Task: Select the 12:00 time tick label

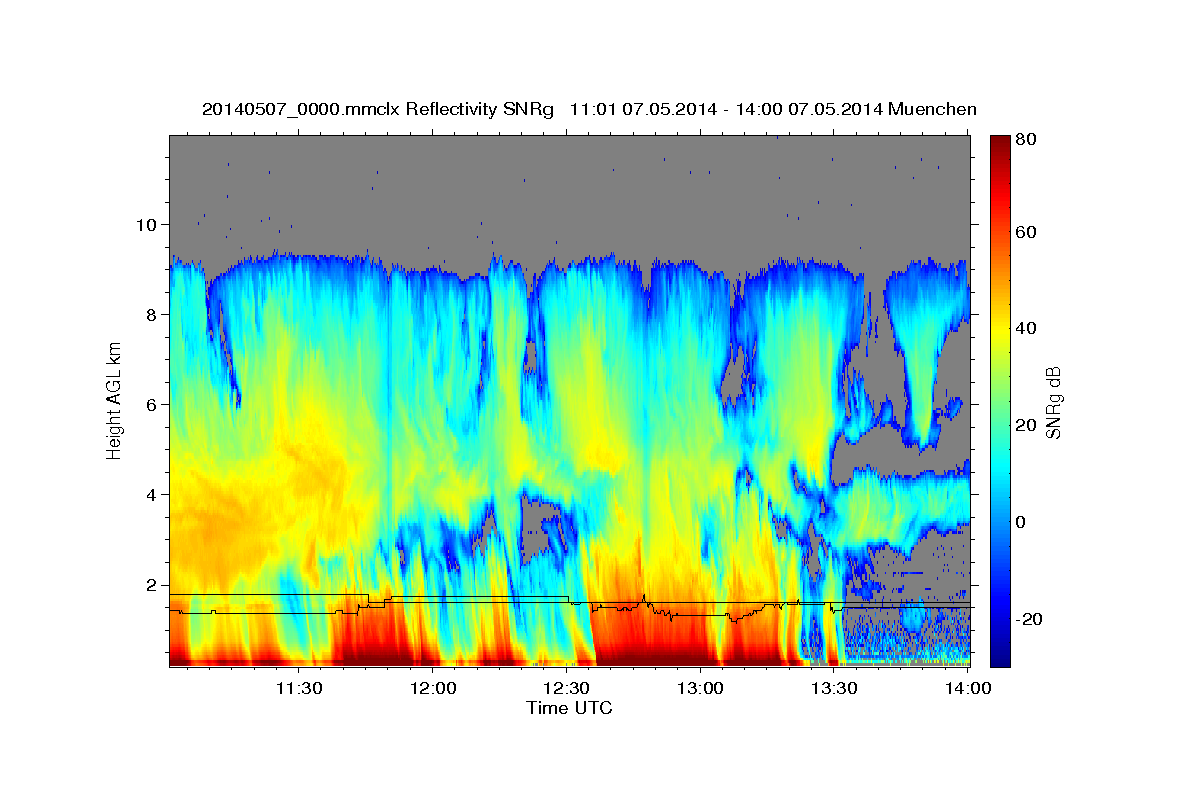Action: click(433, 688)
